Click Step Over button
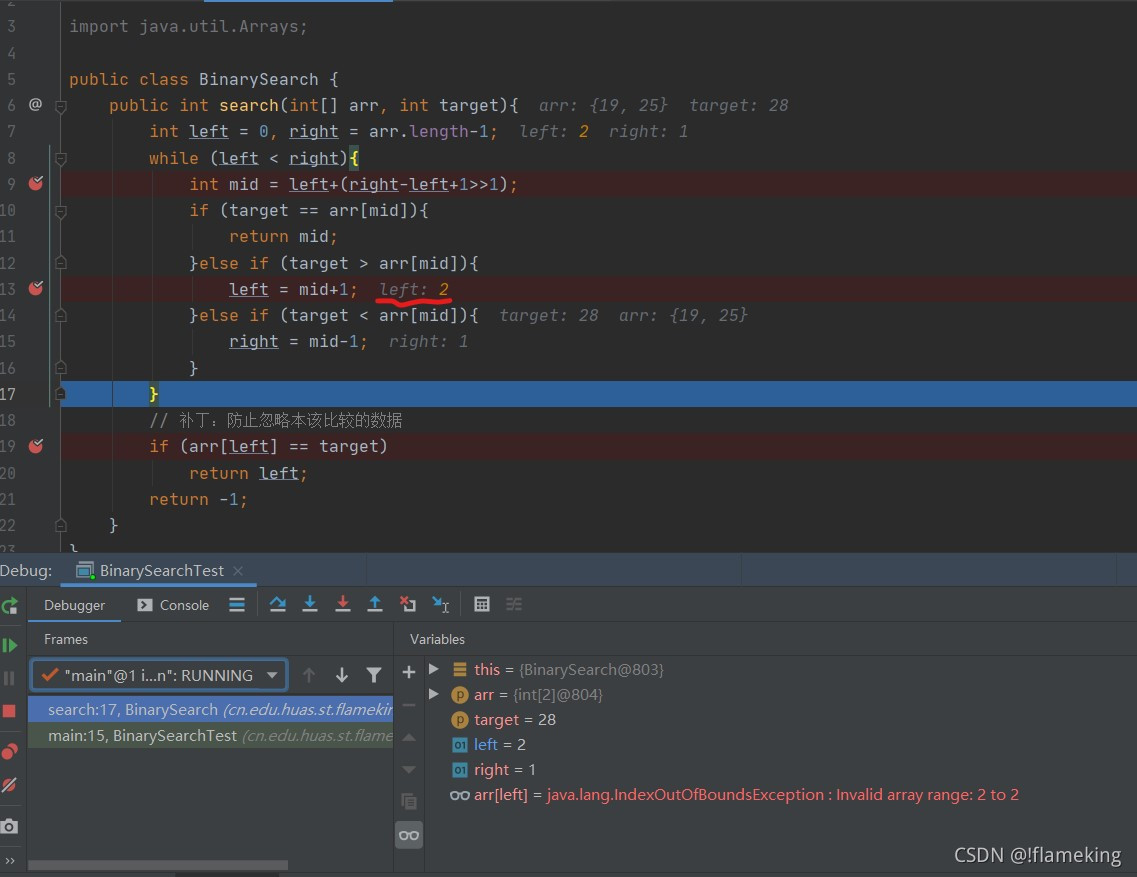 point(277,604)
